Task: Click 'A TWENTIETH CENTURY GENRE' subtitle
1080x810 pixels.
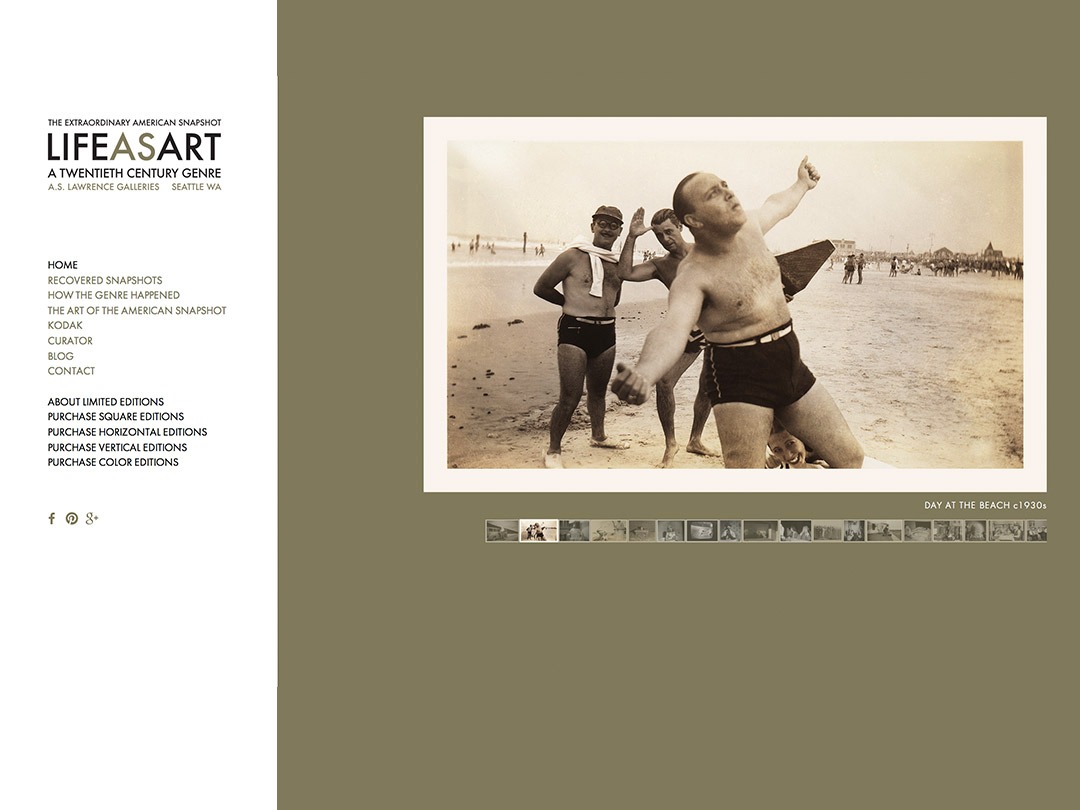Action: point(134,173)
